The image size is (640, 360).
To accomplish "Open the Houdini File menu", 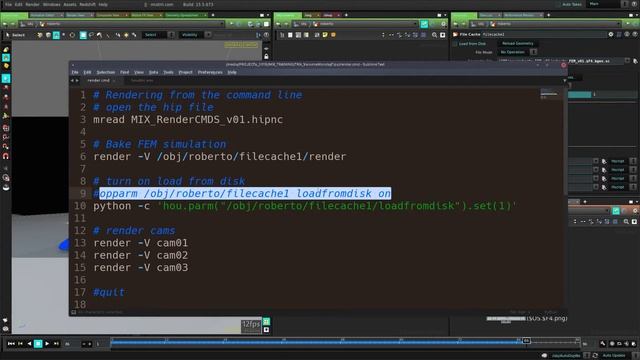I will [x=8, y=4].
